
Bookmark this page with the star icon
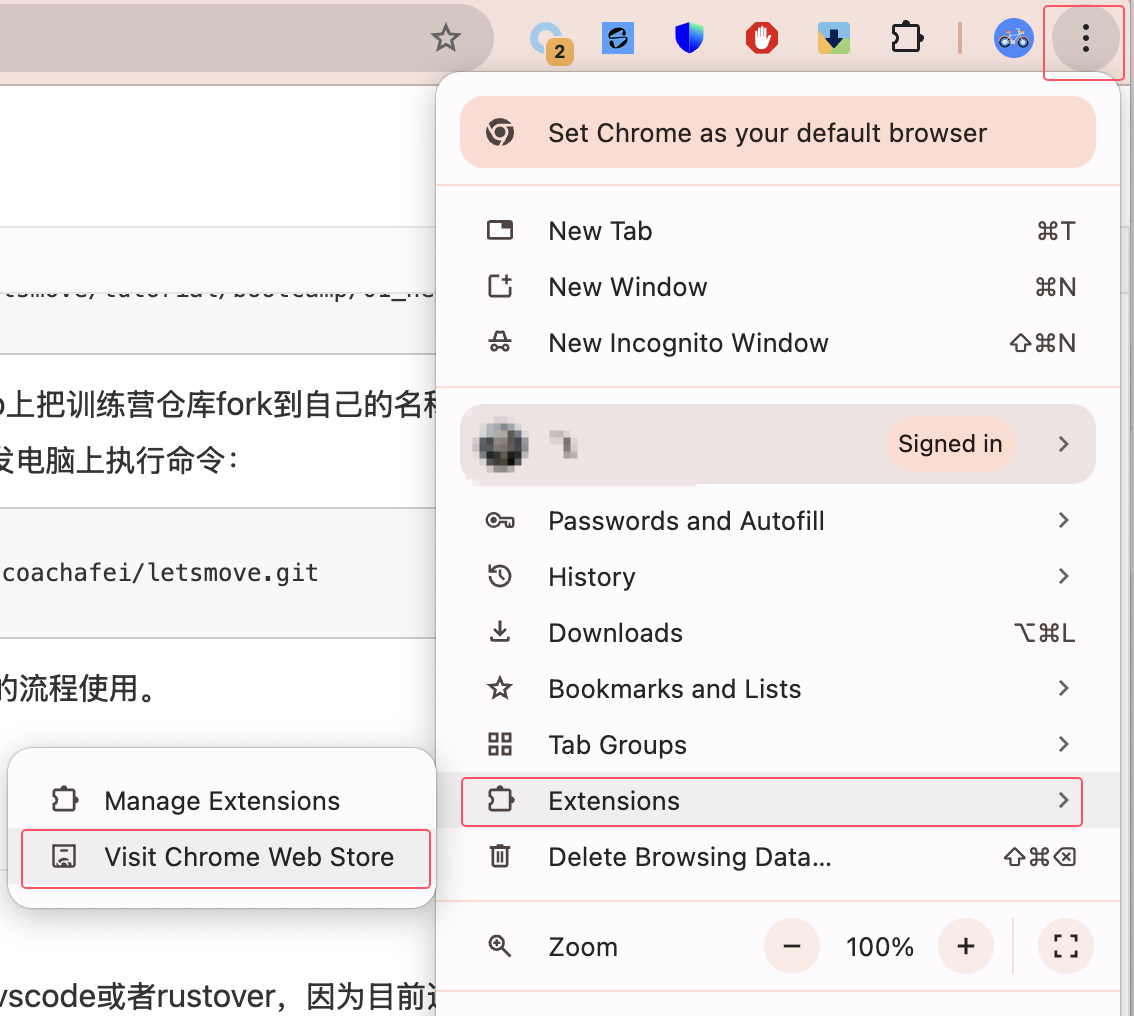446,38
